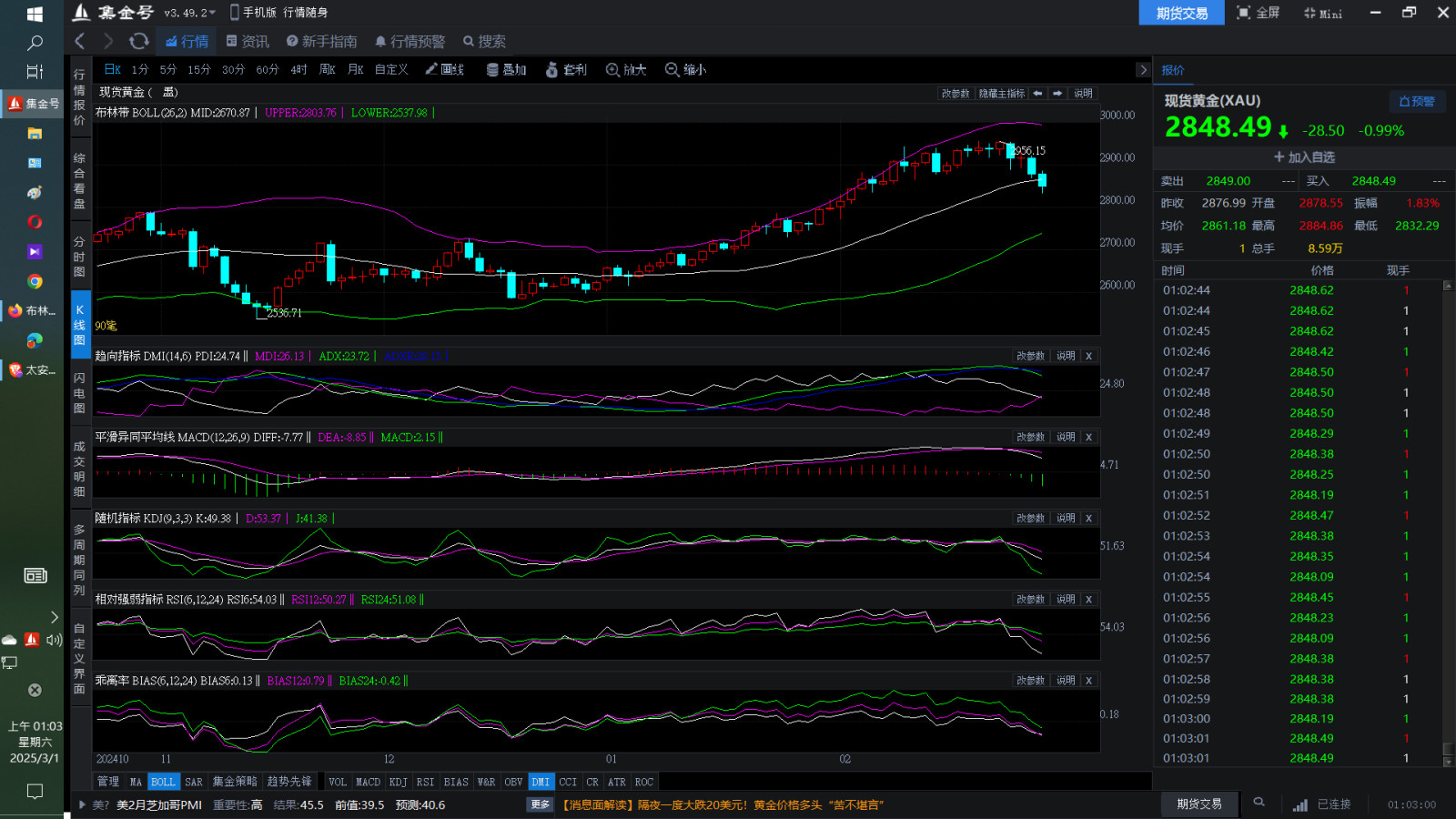Click the refresh icon in navigation bar
The image size is (1456, 819).
click(x=138, y=41)
